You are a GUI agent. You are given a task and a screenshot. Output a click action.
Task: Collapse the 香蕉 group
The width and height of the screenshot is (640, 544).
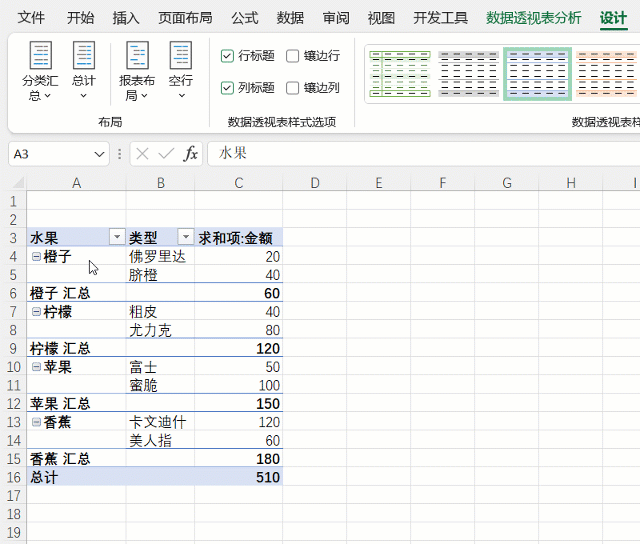tap(36, 422)
